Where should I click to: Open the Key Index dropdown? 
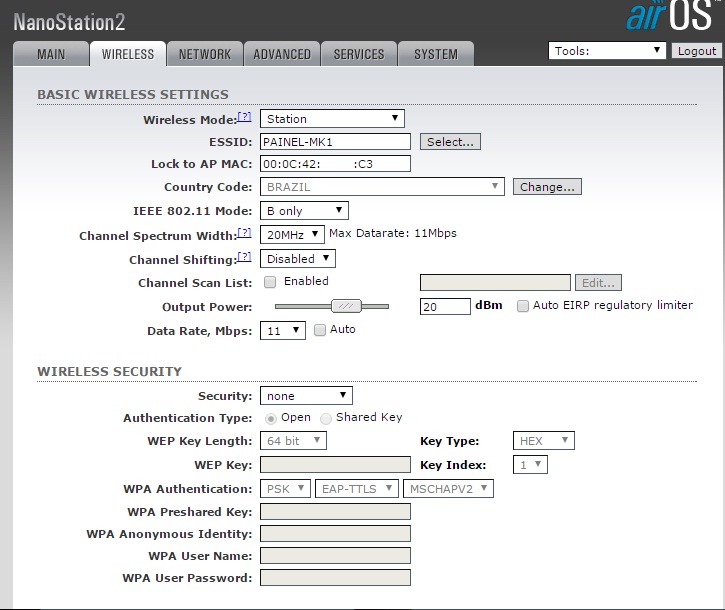pyautogui.click(x=530, y=464)
